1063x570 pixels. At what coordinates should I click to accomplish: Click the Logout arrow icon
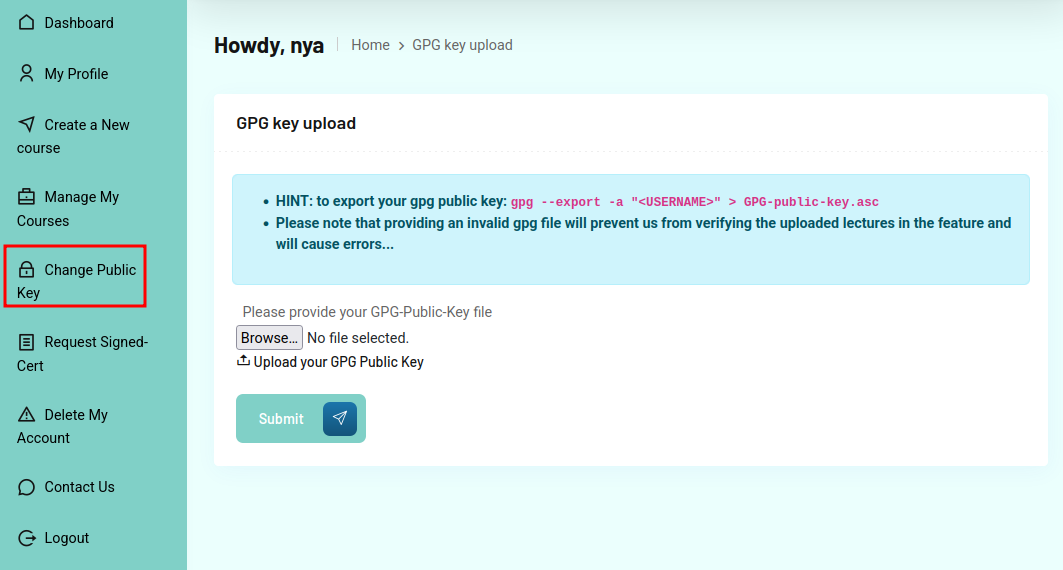(27, 538)
